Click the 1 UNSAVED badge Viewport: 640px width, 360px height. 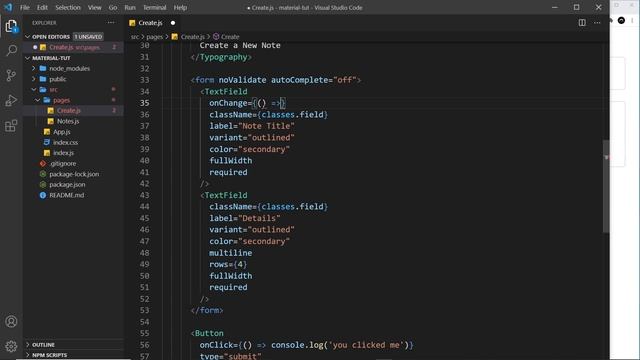click(x=88, y=37)
